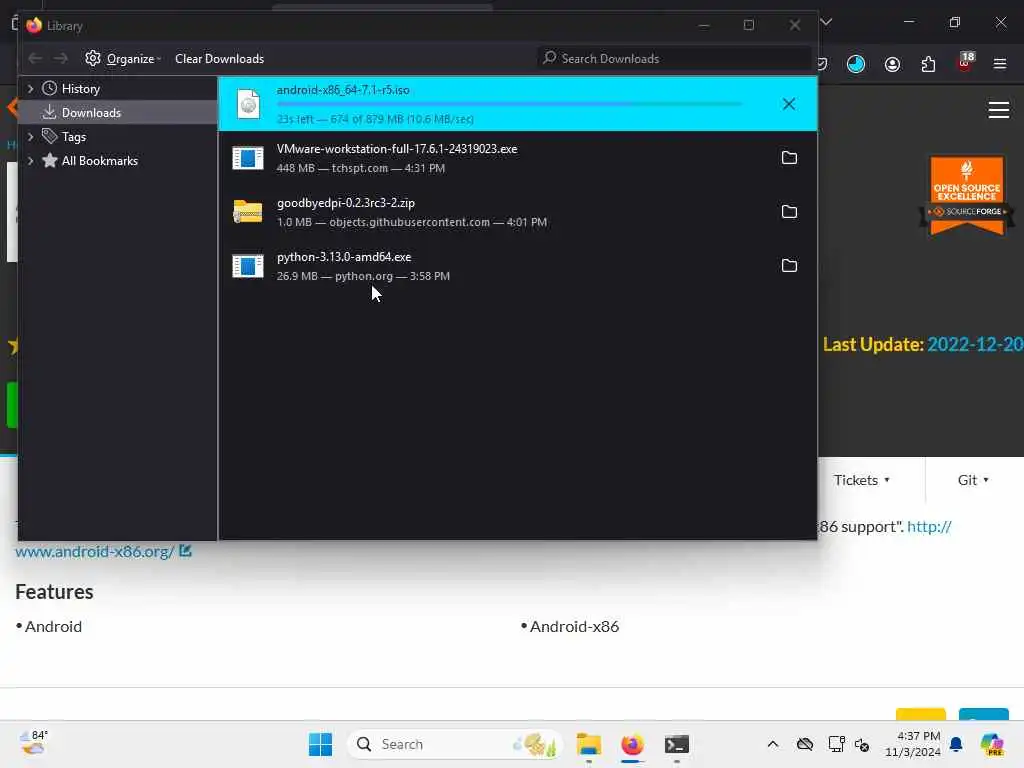Show goodbyedpi zip in folder

(x=789, y=212)
